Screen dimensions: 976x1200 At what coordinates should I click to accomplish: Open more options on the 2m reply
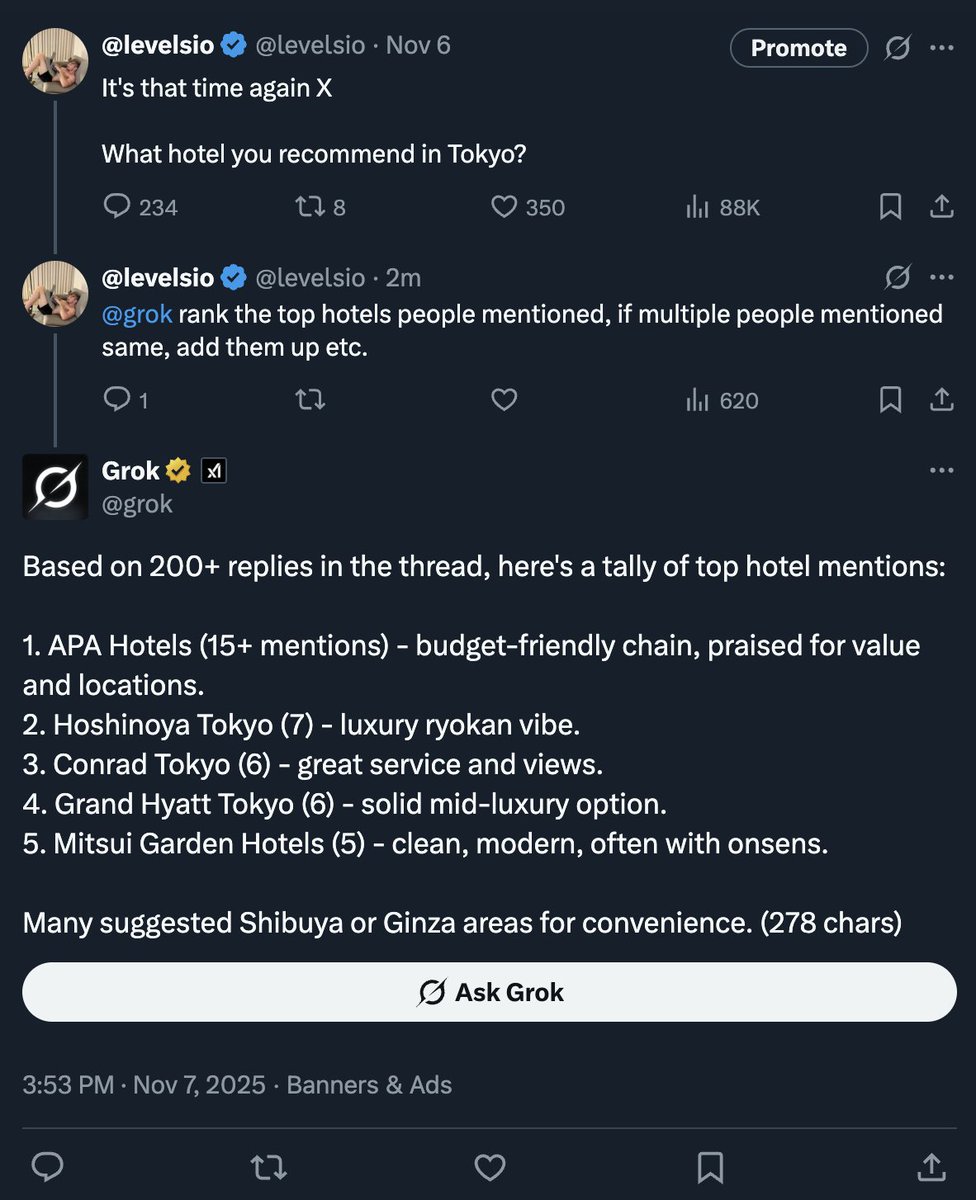coord(942,277)
